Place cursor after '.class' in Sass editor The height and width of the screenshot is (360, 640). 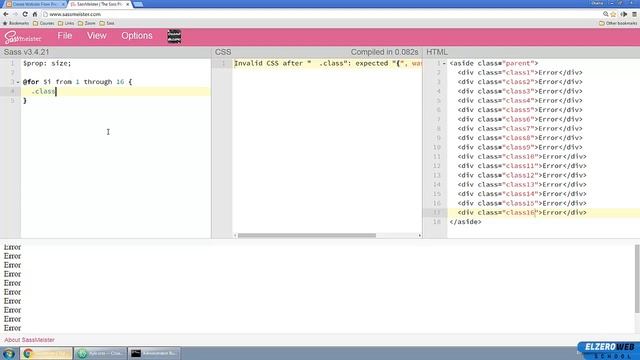point(56,91)
